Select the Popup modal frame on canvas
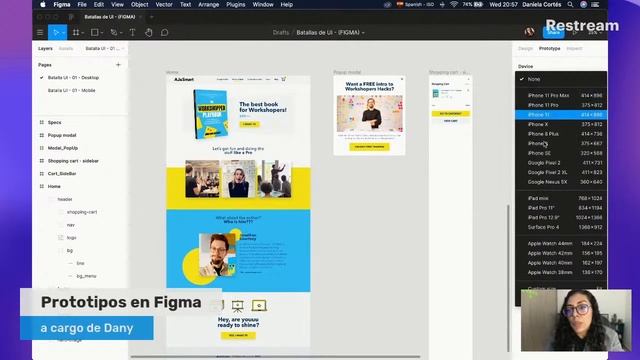Screen dimensions: 640x360 tap(369, 116)
